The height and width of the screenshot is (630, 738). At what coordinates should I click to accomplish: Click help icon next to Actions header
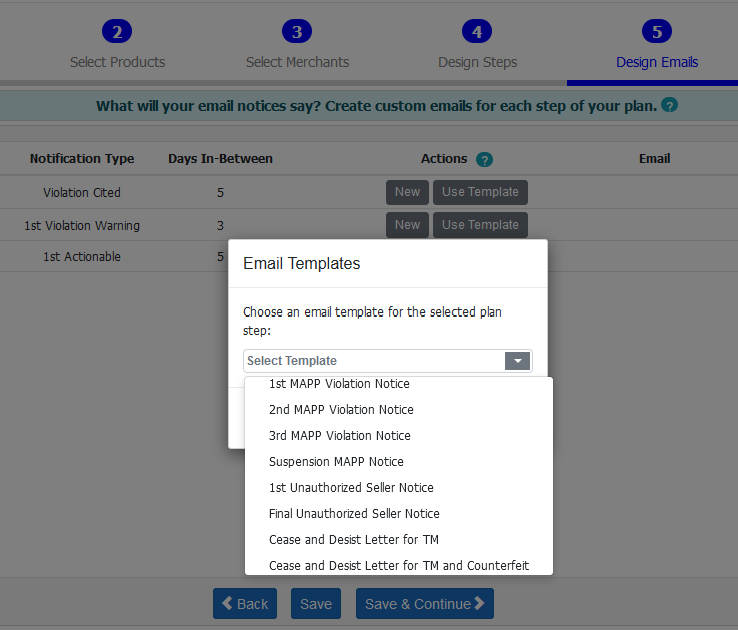(485, 159)
